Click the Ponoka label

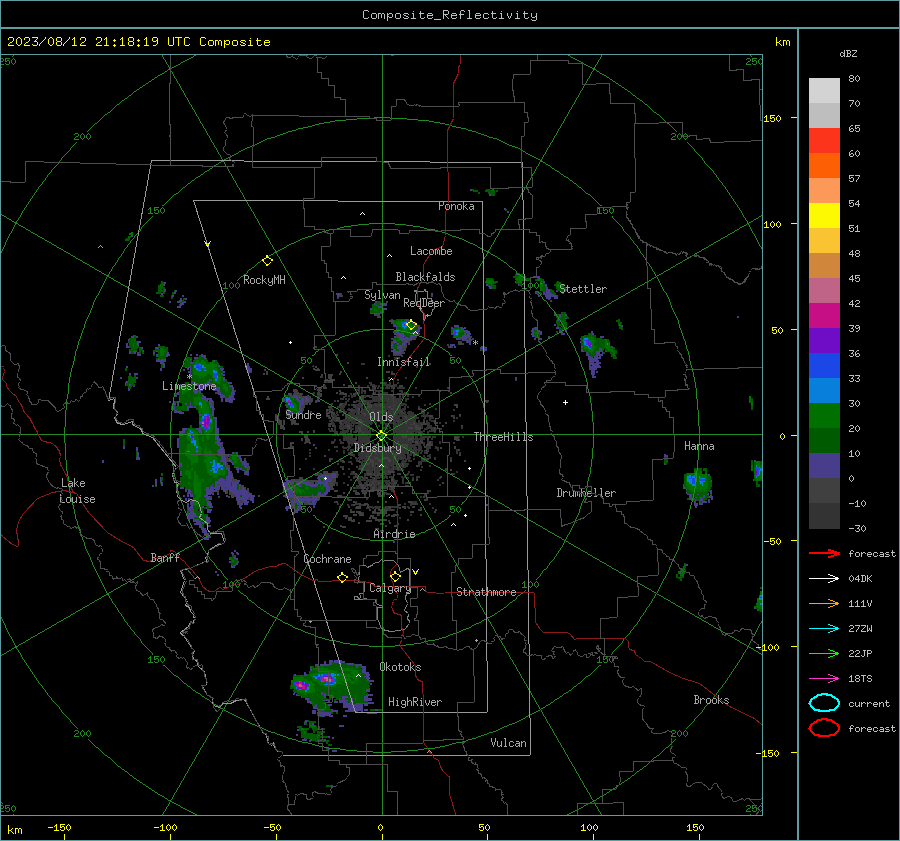456,206
